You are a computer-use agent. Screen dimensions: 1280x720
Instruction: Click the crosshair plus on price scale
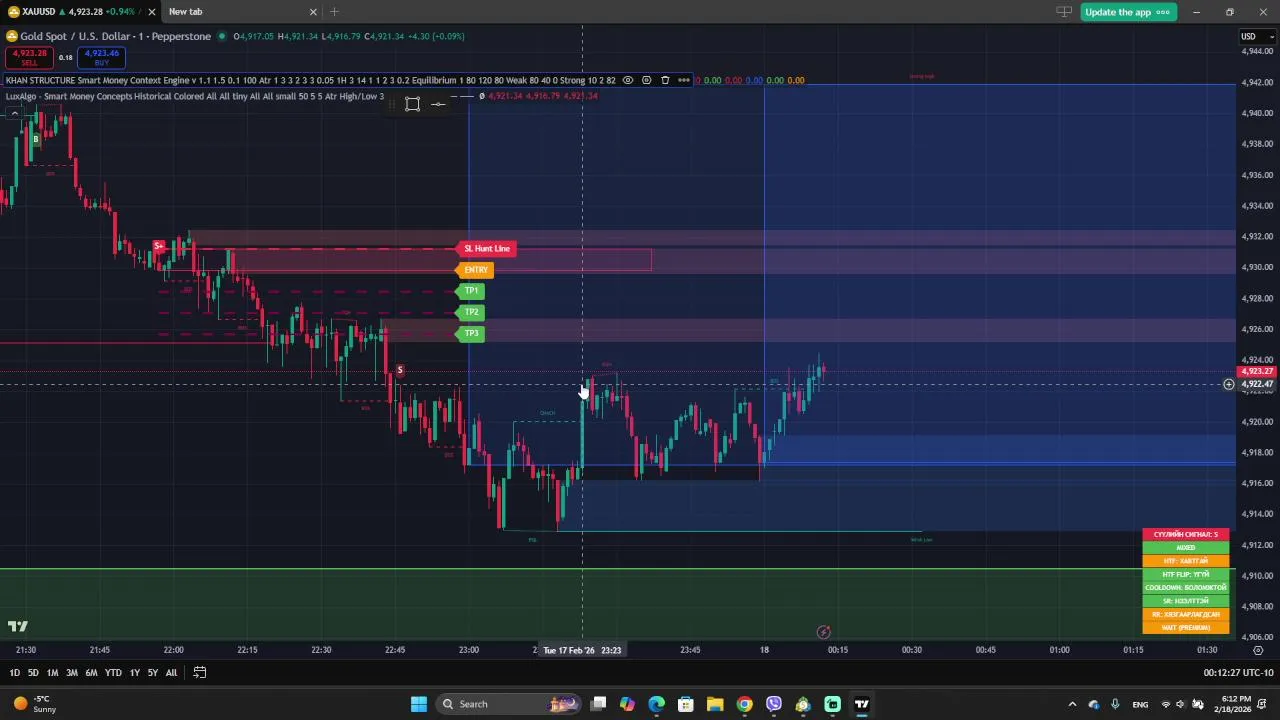tap(1229, 384)
